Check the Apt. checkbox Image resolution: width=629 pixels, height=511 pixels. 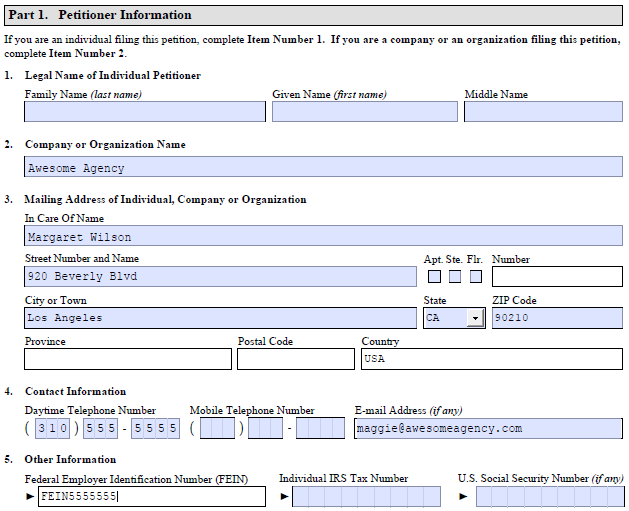tap(434, 276)
